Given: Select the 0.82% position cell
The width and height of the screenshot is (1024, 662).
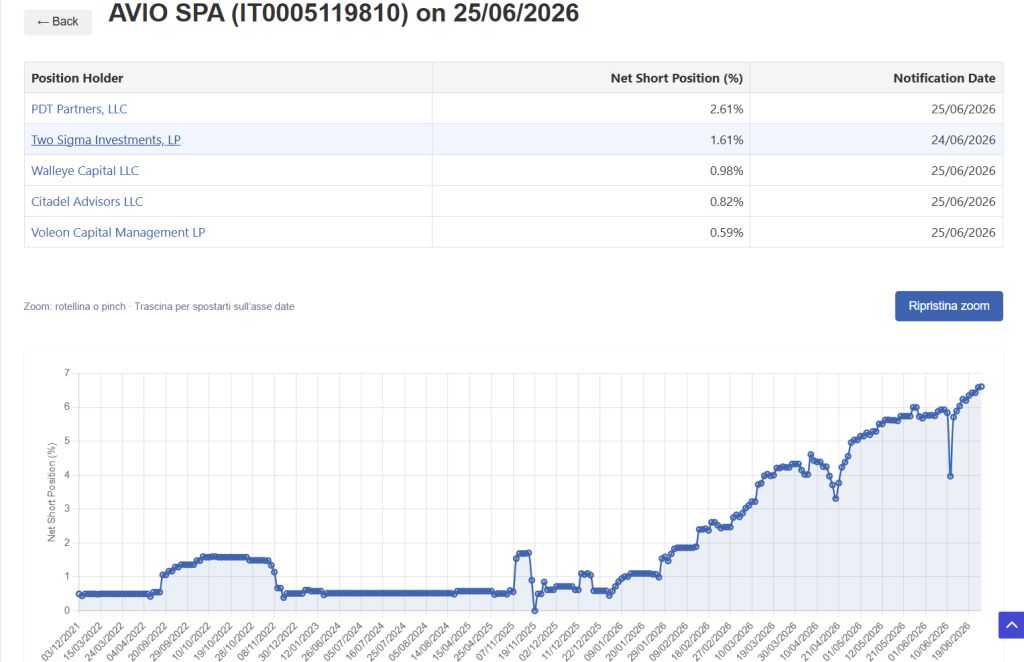Looking at the screenshot, I should pyautogui.click(x=591, y=201).
